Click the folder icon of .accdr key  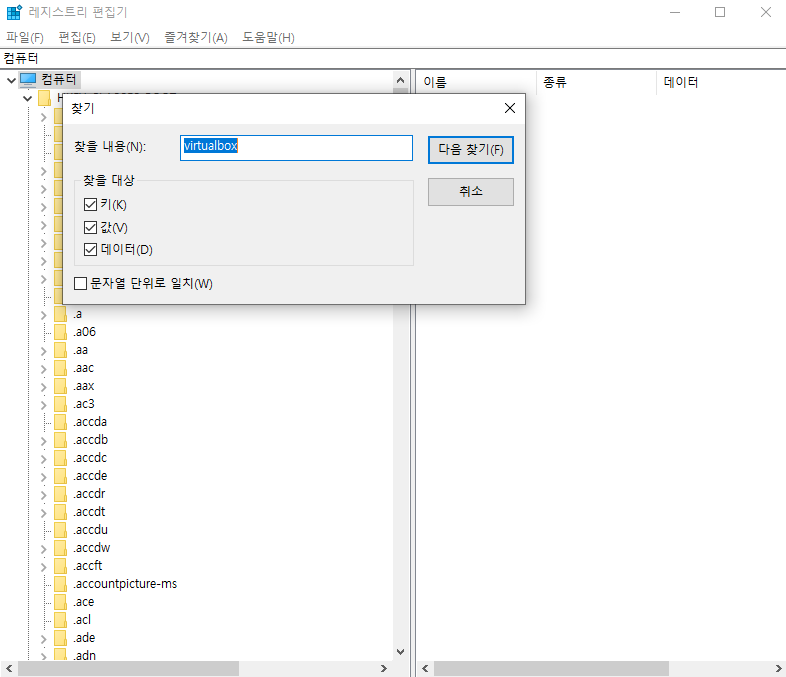coord(60,494)
